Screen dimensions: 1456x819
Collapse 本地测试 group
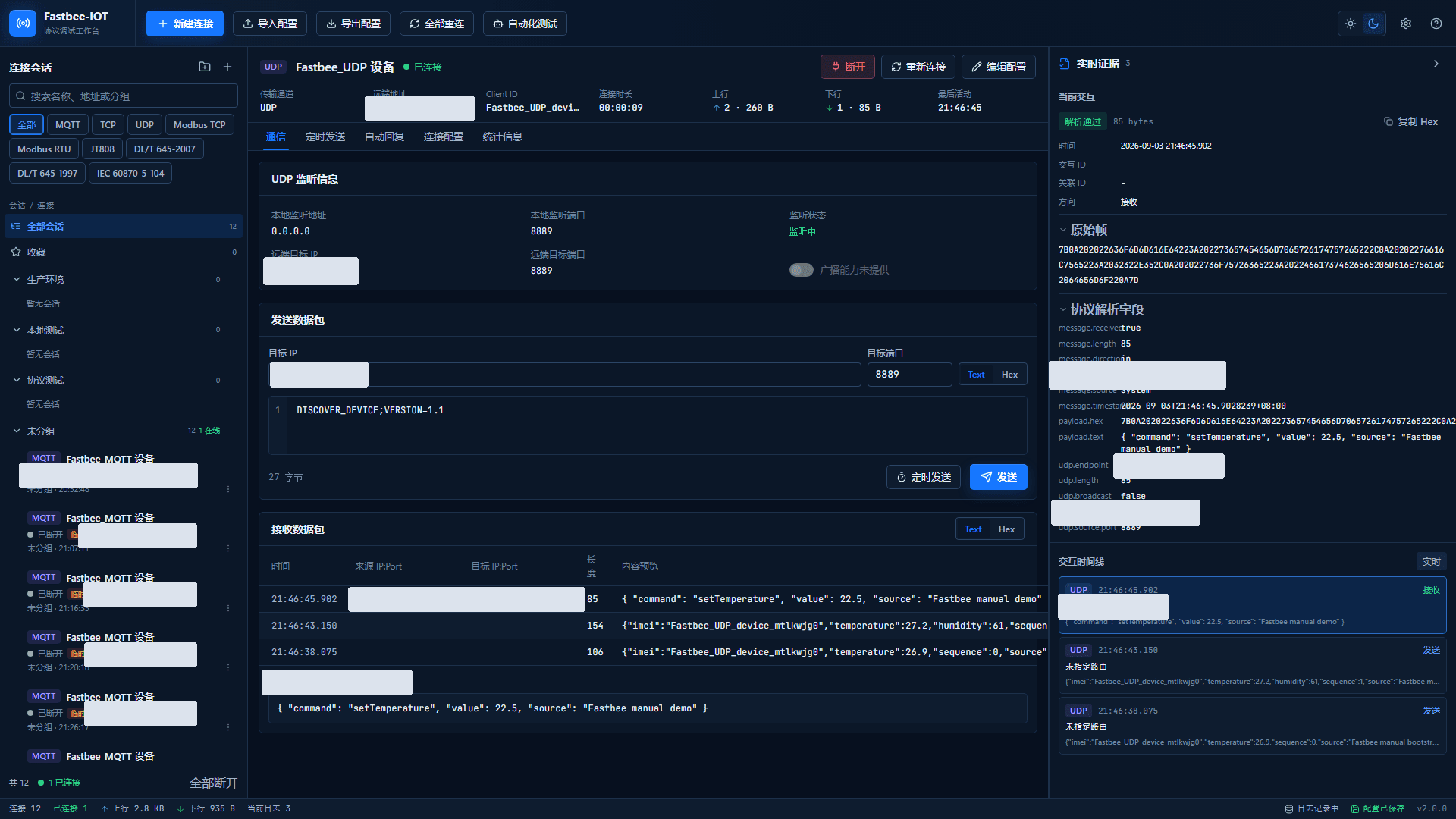pos(17,330)
